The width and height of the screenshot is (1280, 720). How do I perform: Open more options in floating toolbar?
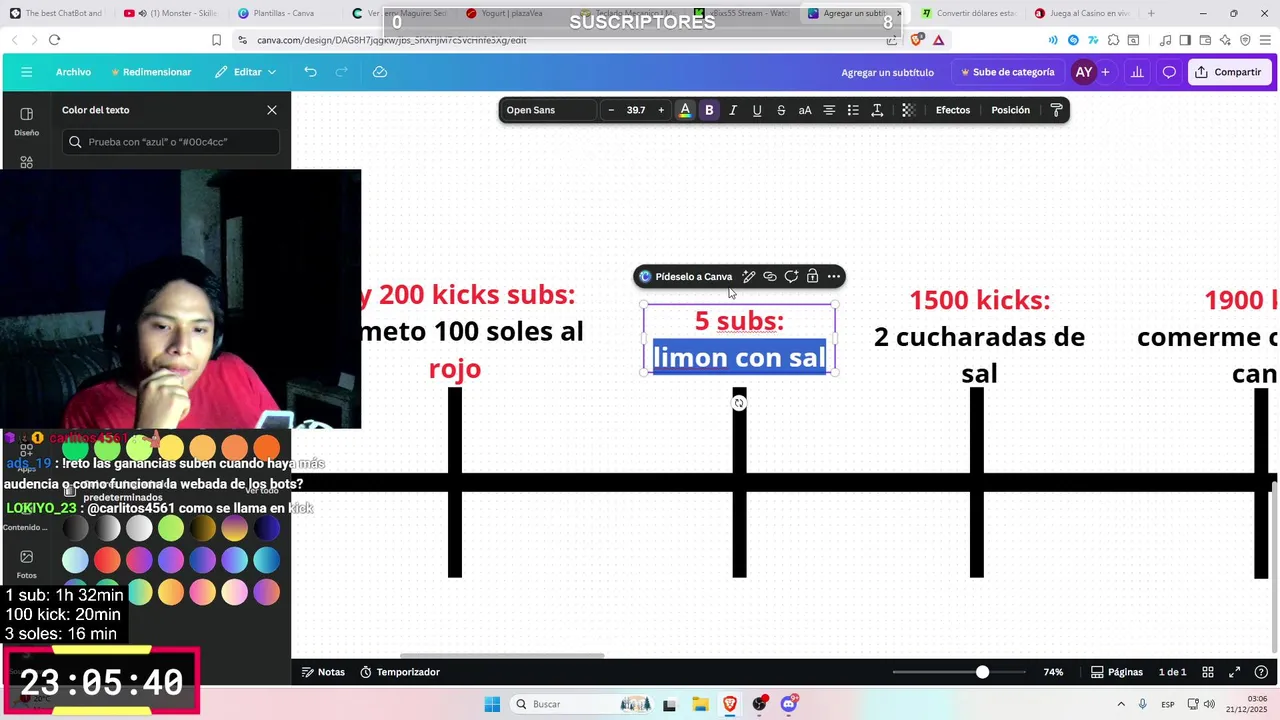[x=834, y=277]
